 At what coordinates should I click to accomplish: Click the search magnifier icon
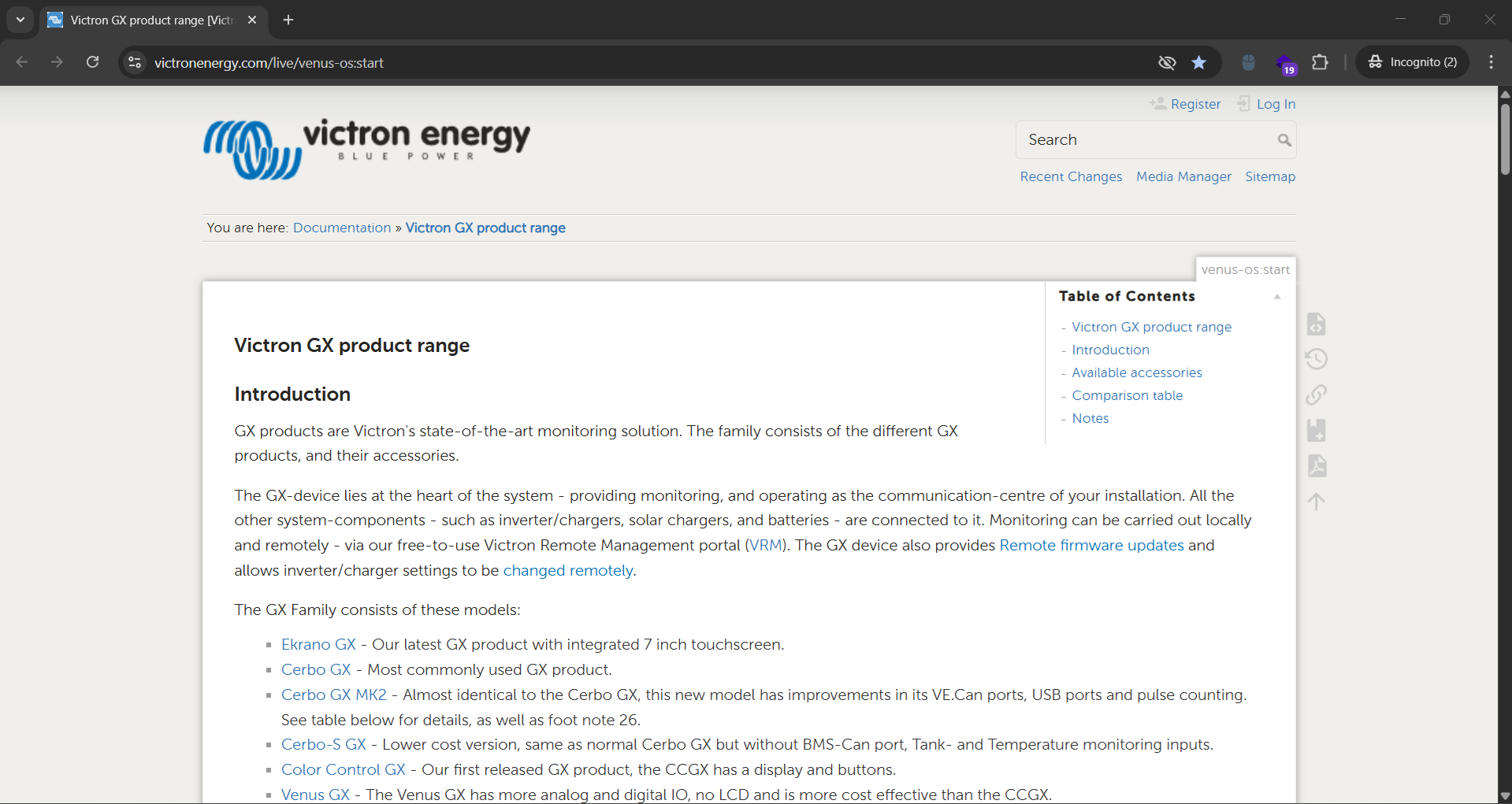(x=1284, y=139)
